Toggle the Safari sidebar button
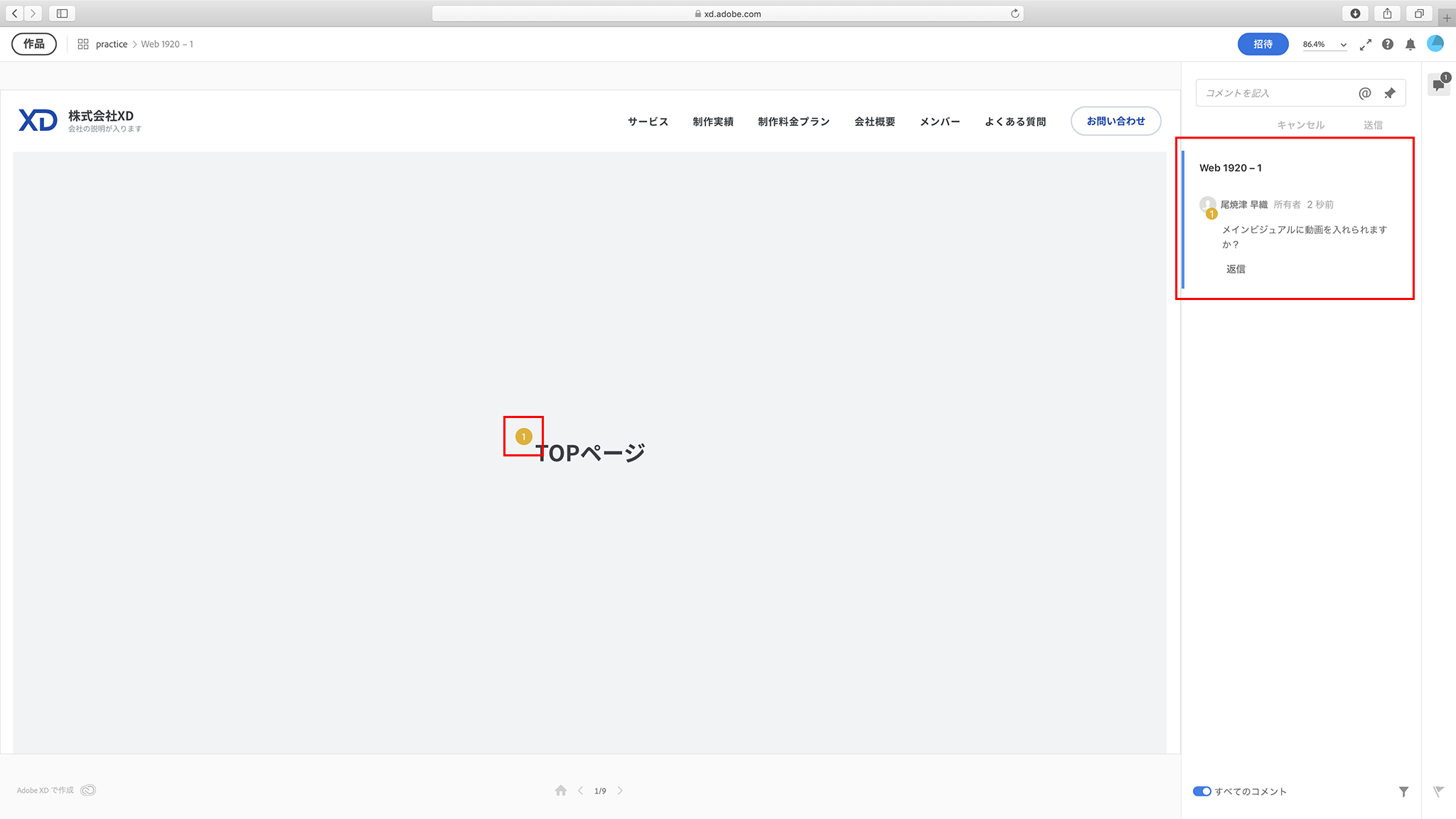Viewport: 1456px width, 819px height. [x=62, y=14]
